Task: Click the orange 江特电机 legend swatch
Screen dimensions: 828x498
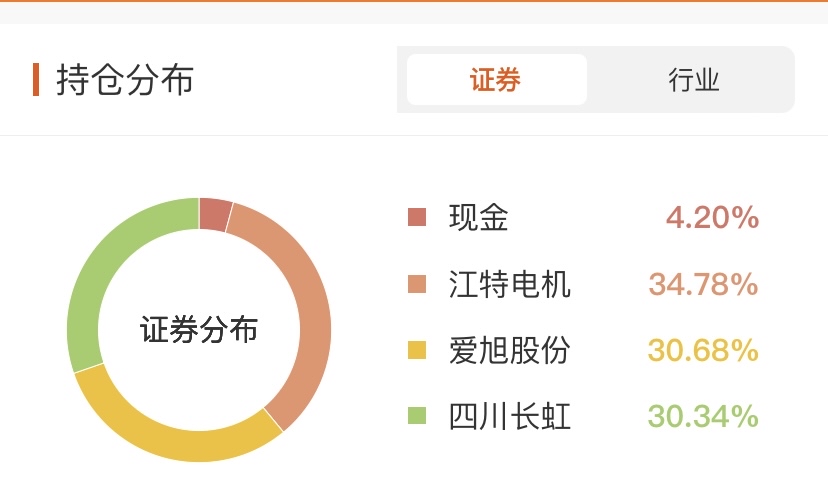Action: [417, 284]
